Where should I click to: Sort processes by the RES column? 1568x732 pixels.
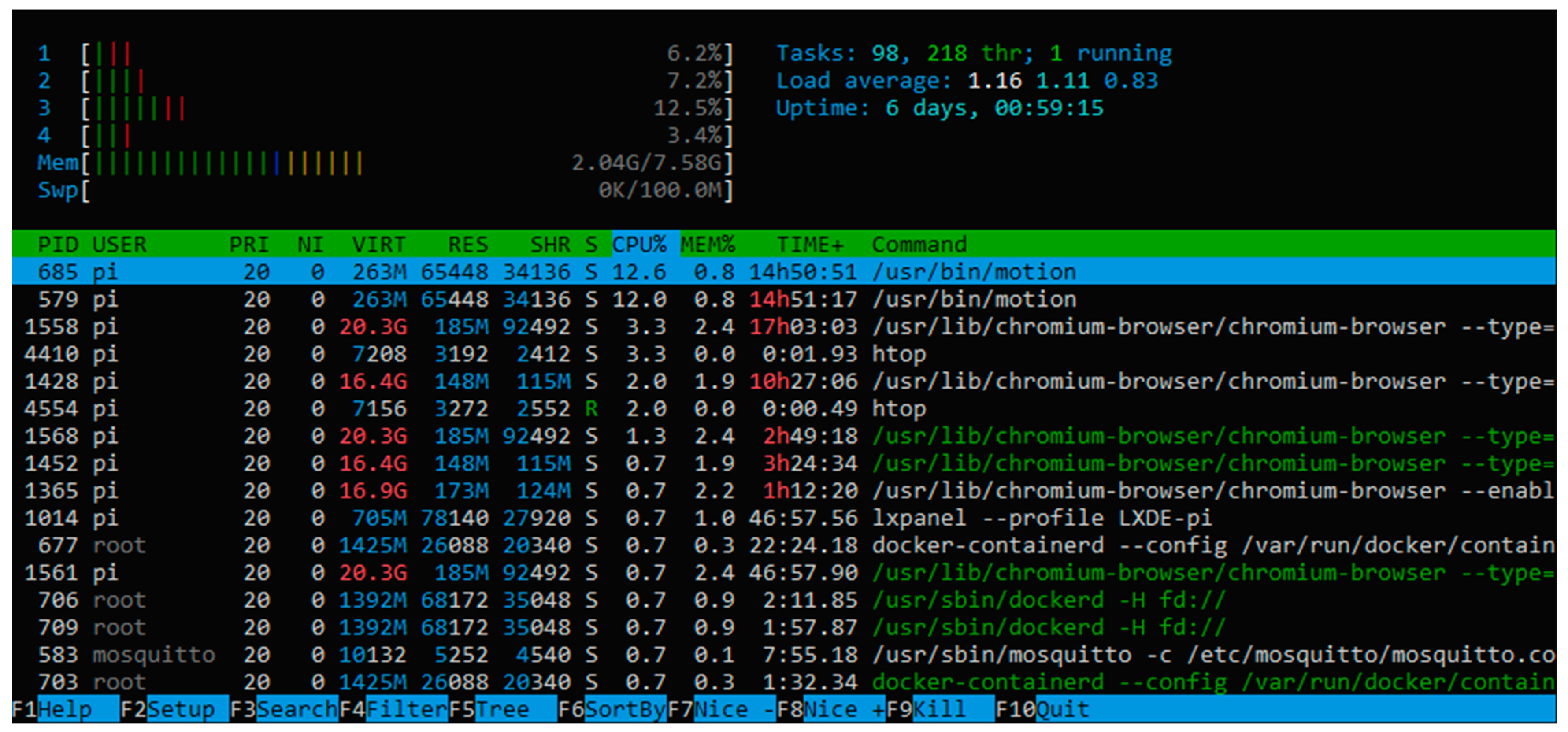coord(469,244)
